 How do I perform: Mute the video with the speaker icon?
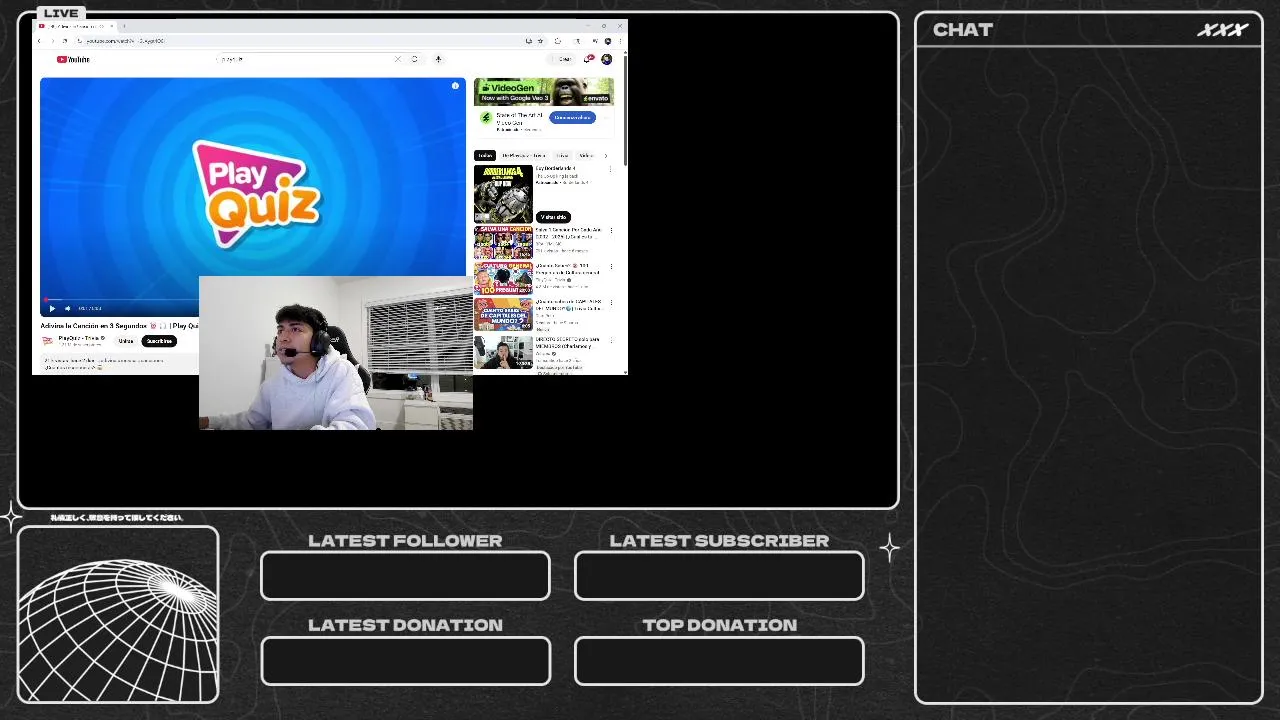click(67, 308)
